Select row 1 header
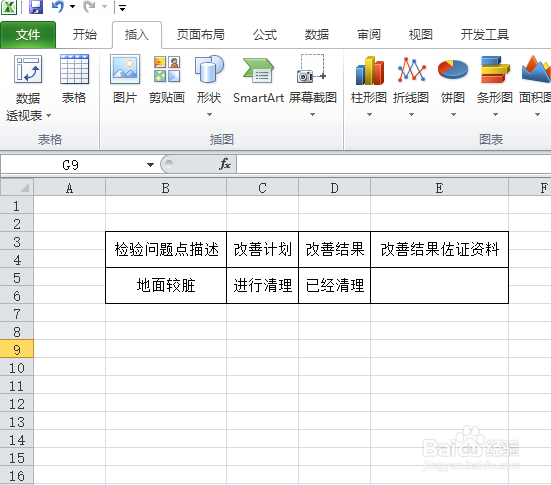551x485 pixels. coord(17,205)
